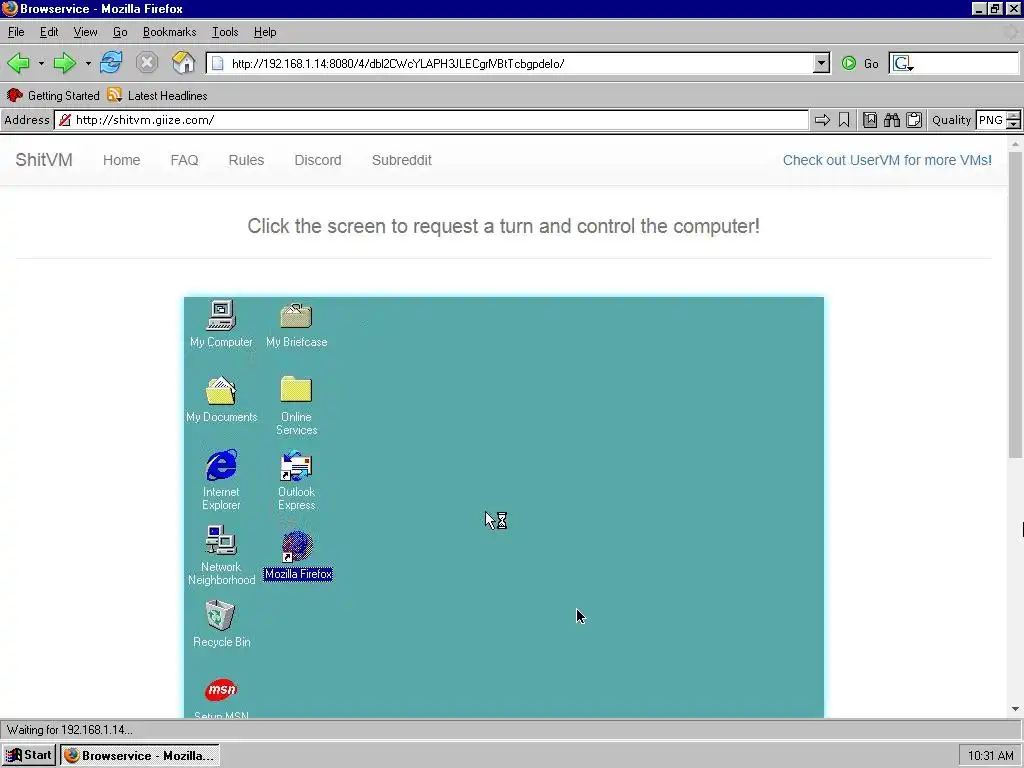Open Getting Started bookmark
This screenshot has width=1024, height=768.
click(x=53, y=95)
